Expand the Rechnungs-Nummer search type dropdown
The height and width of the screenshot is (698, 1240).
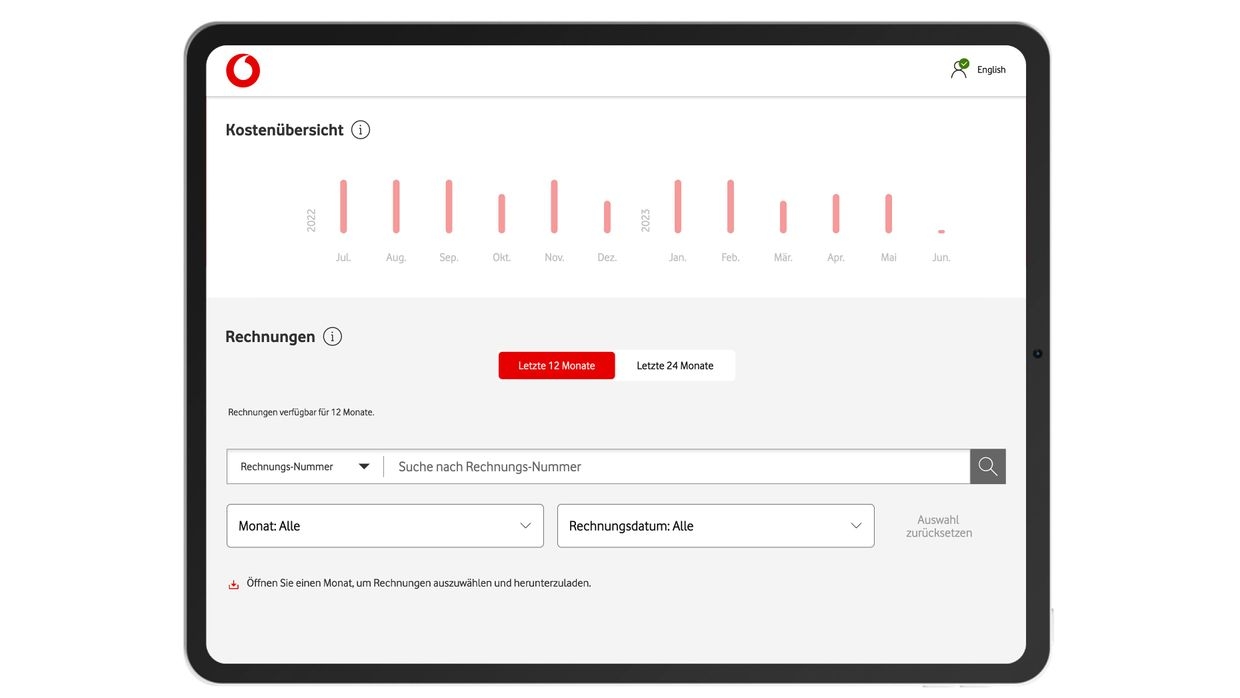click(x=305, y=467)
